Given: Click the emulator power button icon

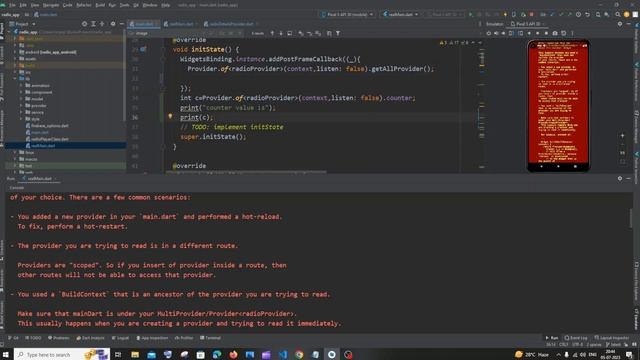Looking at the screenshot, I should click(489, 33).
